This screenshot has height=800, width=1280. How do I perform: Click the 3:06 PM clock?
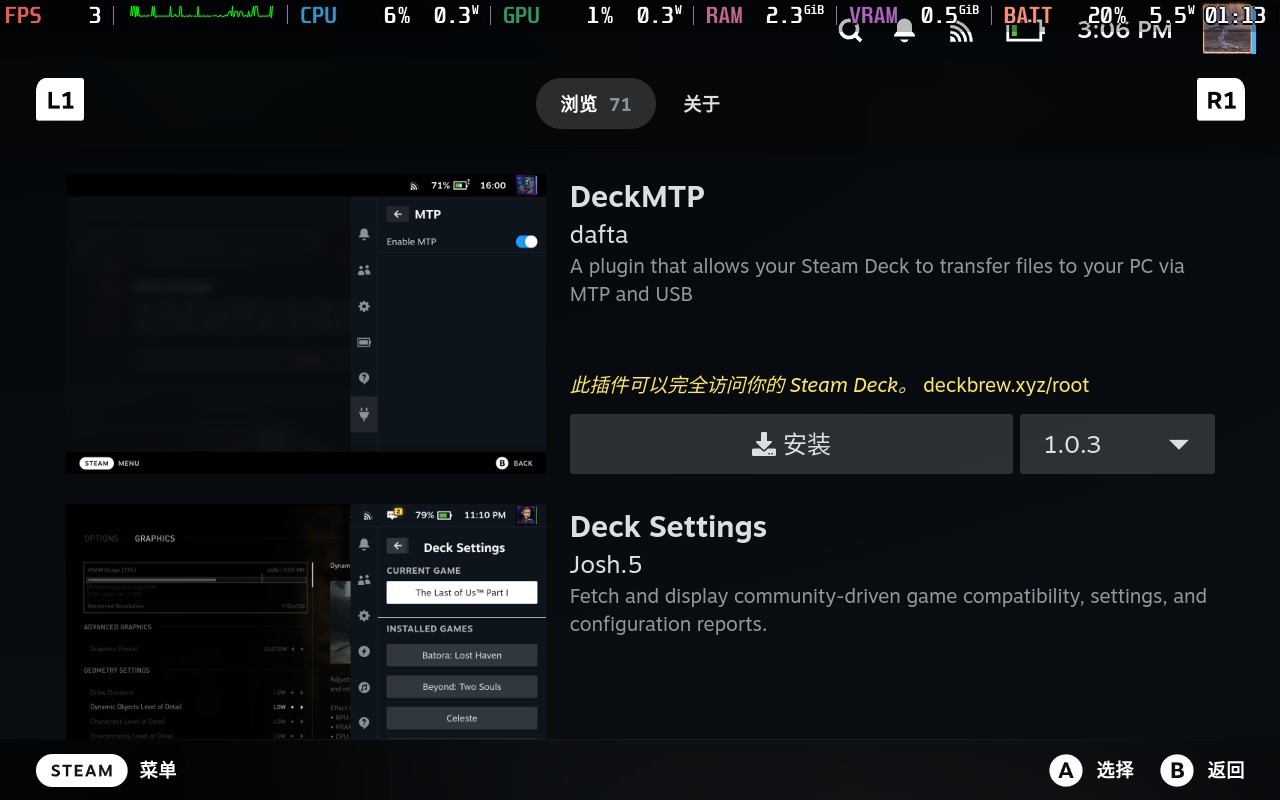tap(1125, 31)
